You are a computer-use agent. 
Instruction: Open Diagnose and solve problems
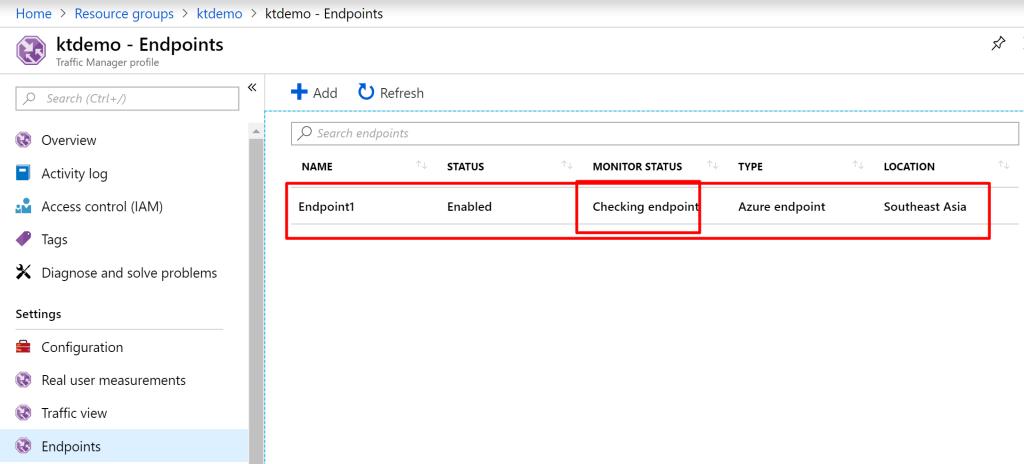click(x=129, y=273)
